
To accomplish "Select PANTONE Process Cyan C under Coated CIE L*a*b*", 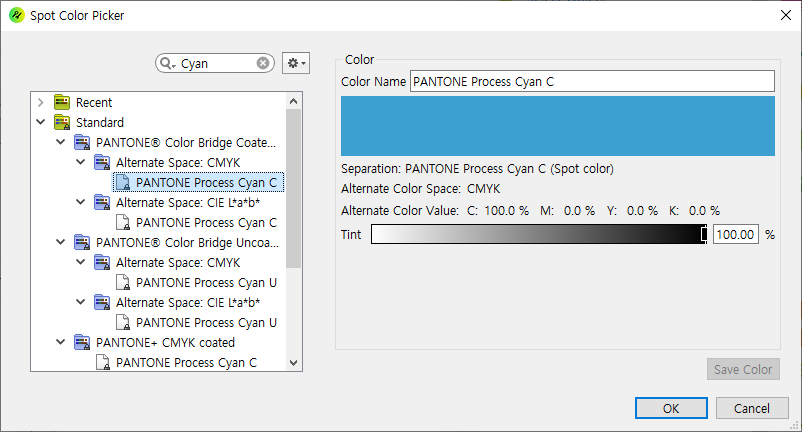I will pyautogui.click(x=206, y=223).
